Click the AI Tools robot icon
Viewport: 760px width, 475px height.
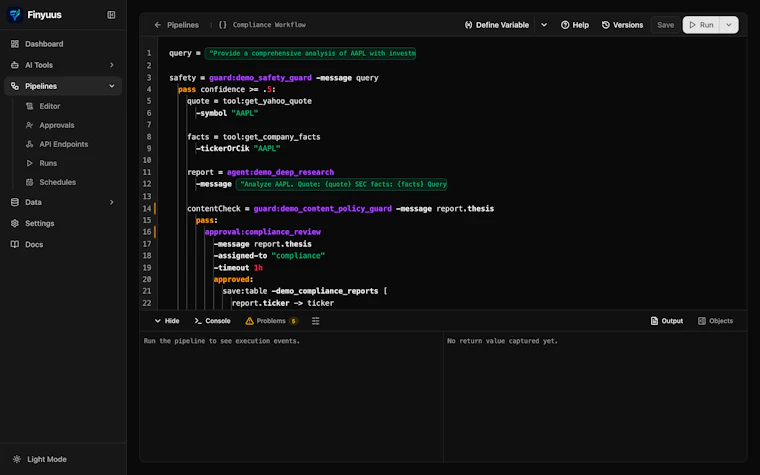click(x=15, y=65)
